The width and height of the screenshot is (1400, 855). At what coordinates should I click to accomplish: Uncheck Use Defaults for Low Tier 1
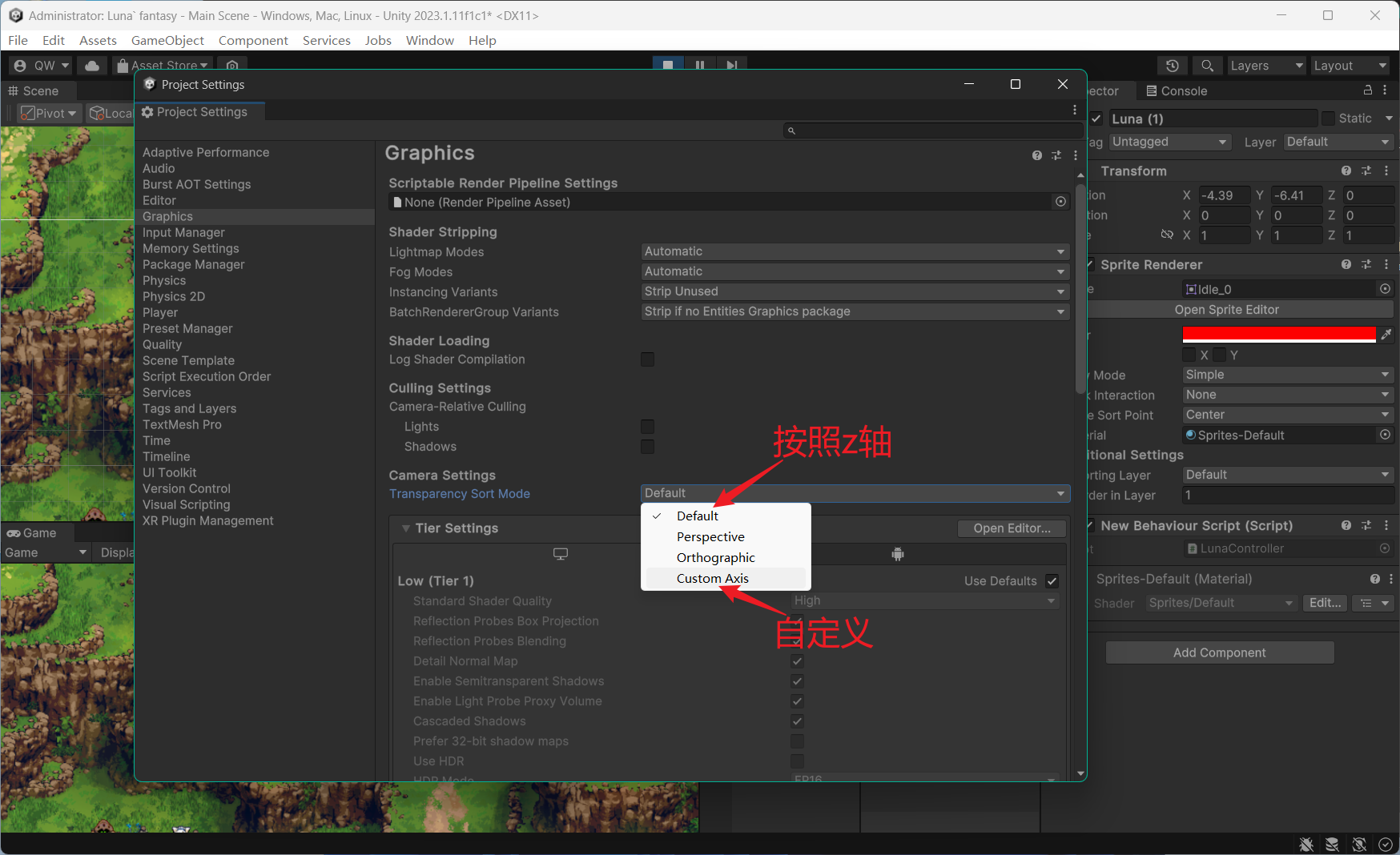pyautogui.click(x=1052, y=581)
